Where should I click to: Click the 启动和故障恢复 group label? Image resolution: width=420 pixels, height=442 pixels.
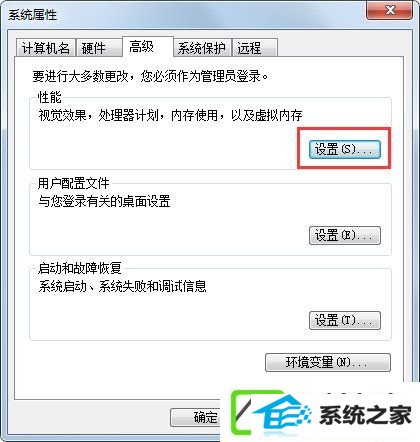click(79, 268)
